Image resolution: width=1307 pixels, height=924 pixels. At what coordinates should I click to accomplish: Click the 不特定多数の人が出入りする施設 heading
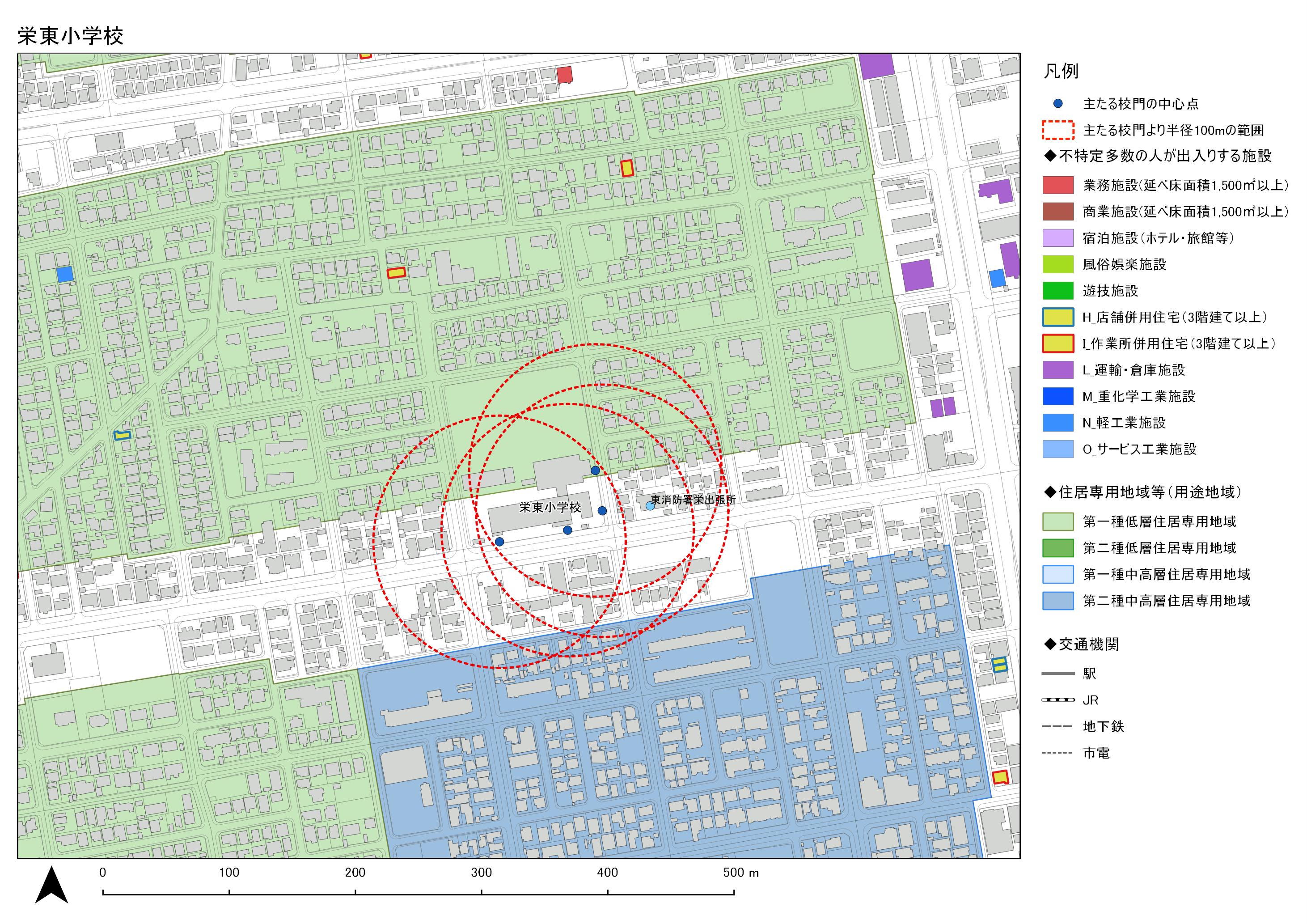coord(1158,156)
